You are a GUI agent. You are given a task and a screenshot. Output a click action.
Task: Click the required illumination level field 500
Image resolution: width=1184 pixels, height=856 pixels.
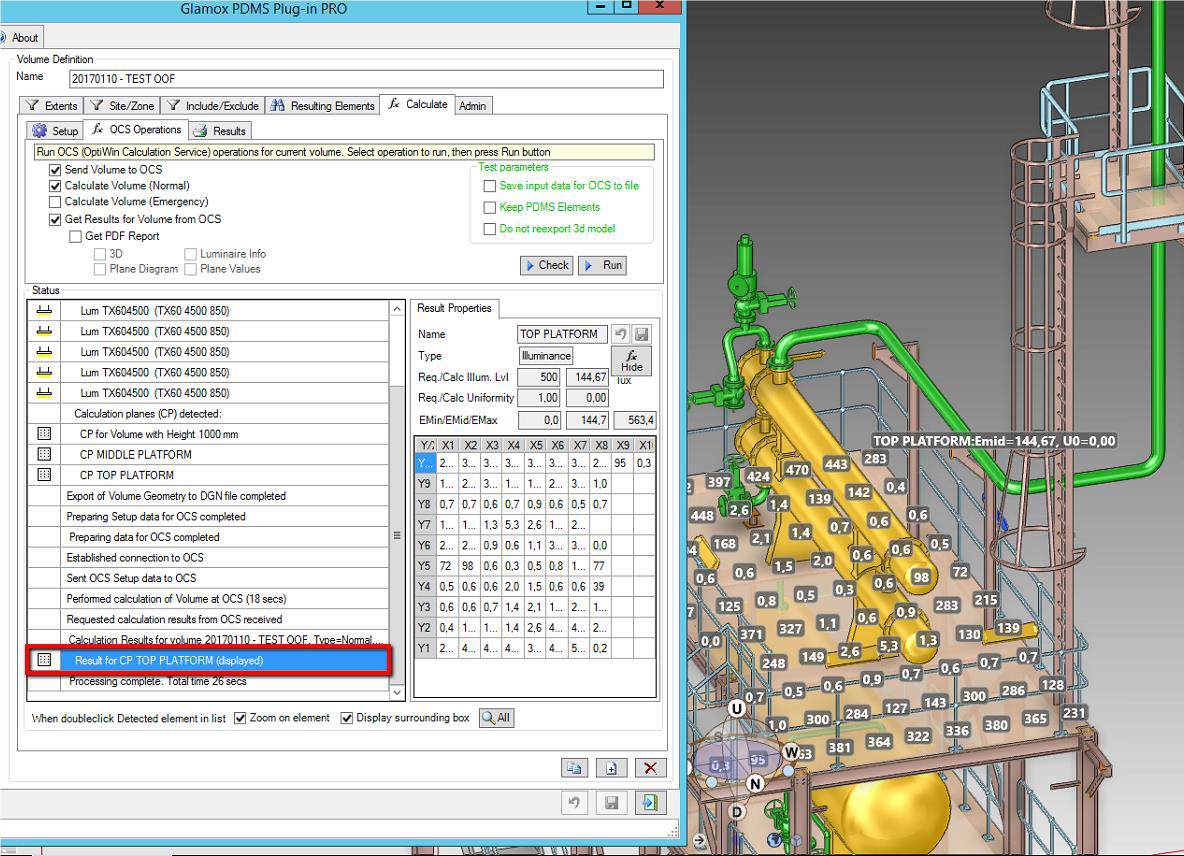(x=538, y=377)
